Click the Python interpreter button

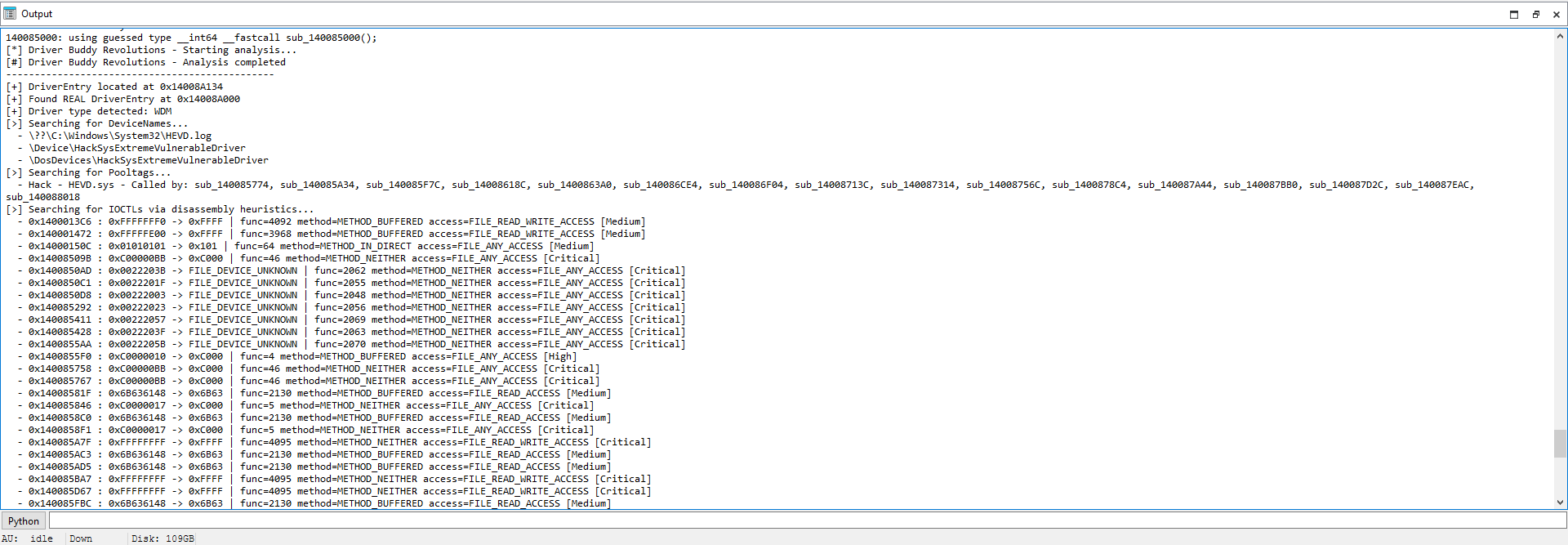[x=24, y=521]
